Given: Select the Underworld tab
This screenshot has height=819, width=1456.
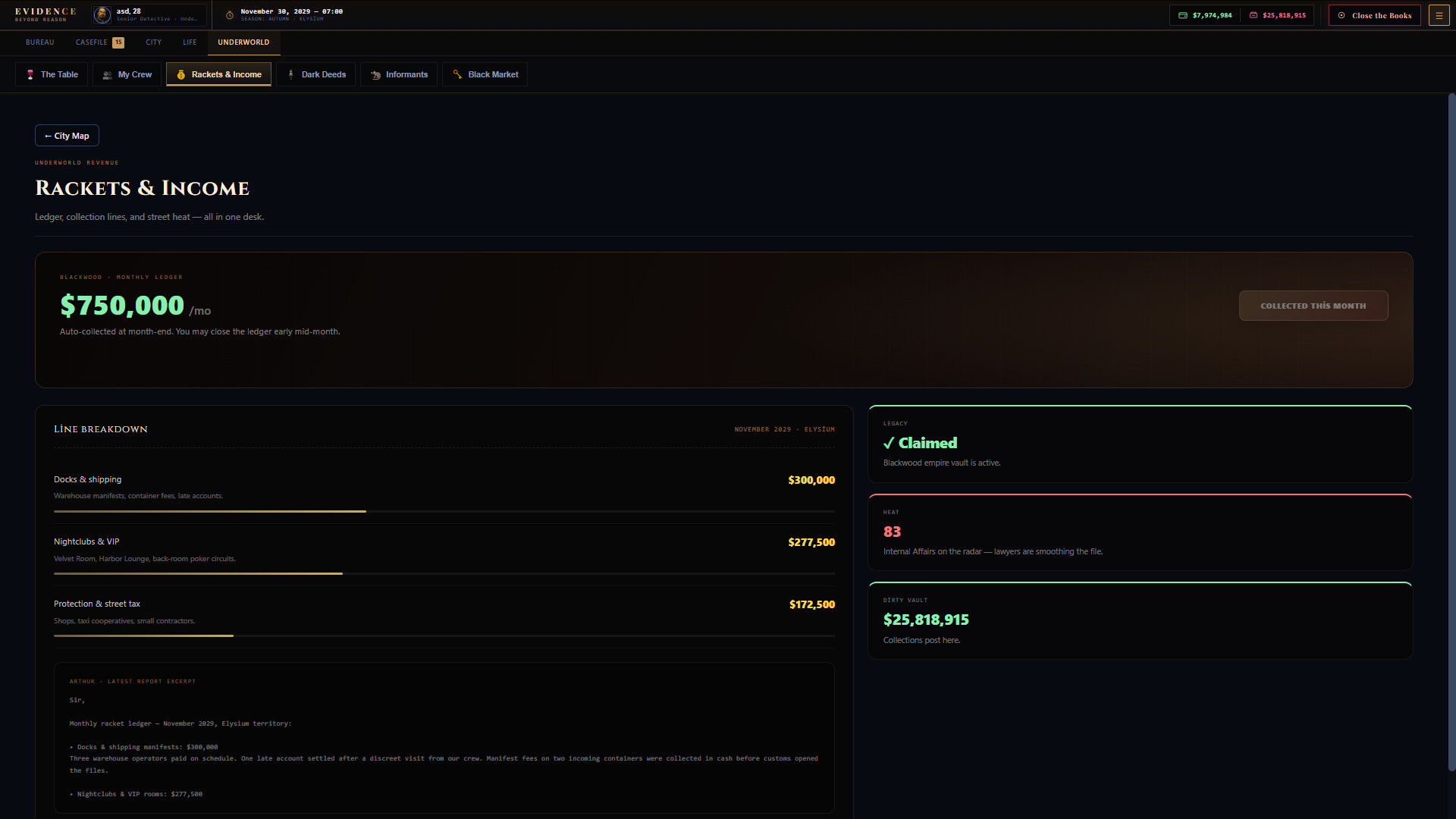Looking at the screenshot, I should pos(243,42).
